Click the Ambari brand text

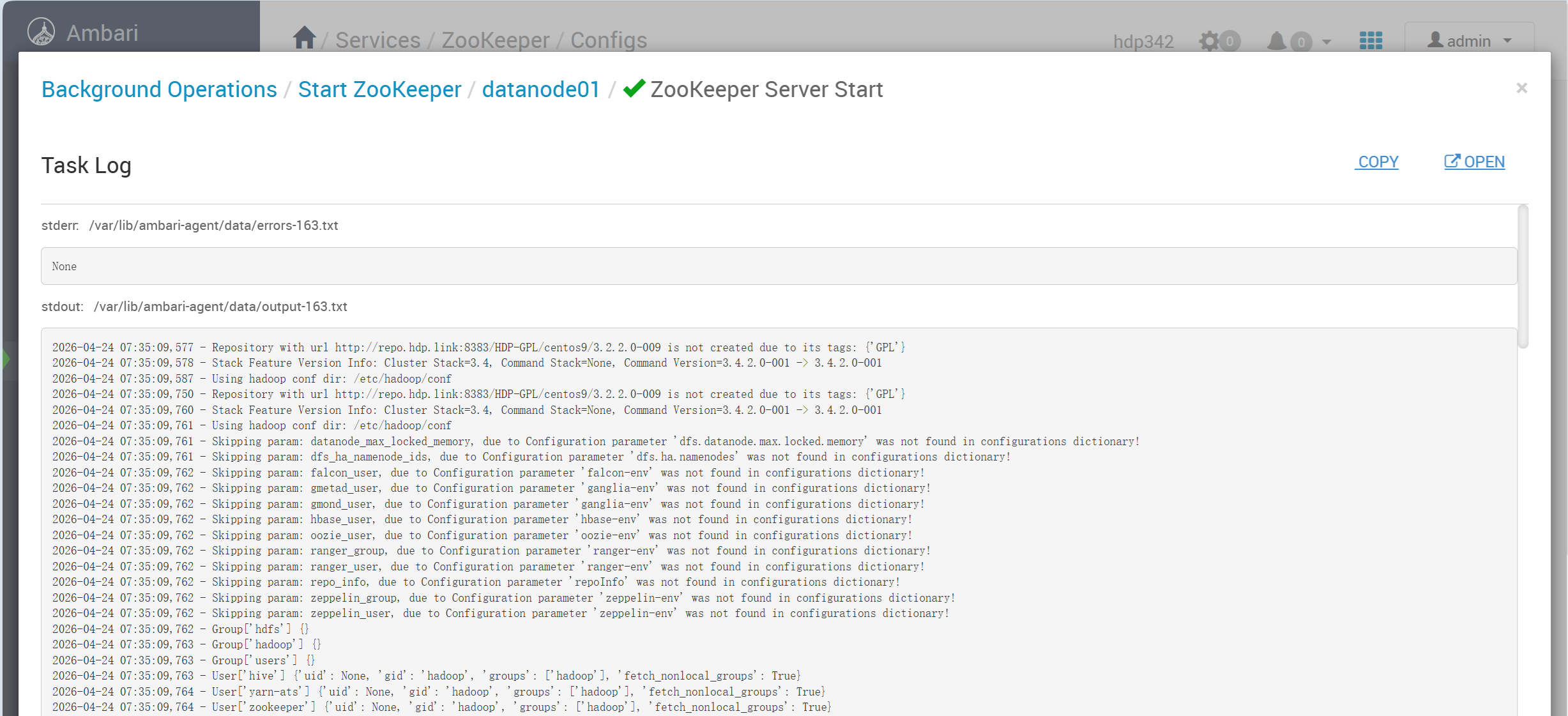pos(102,33)
